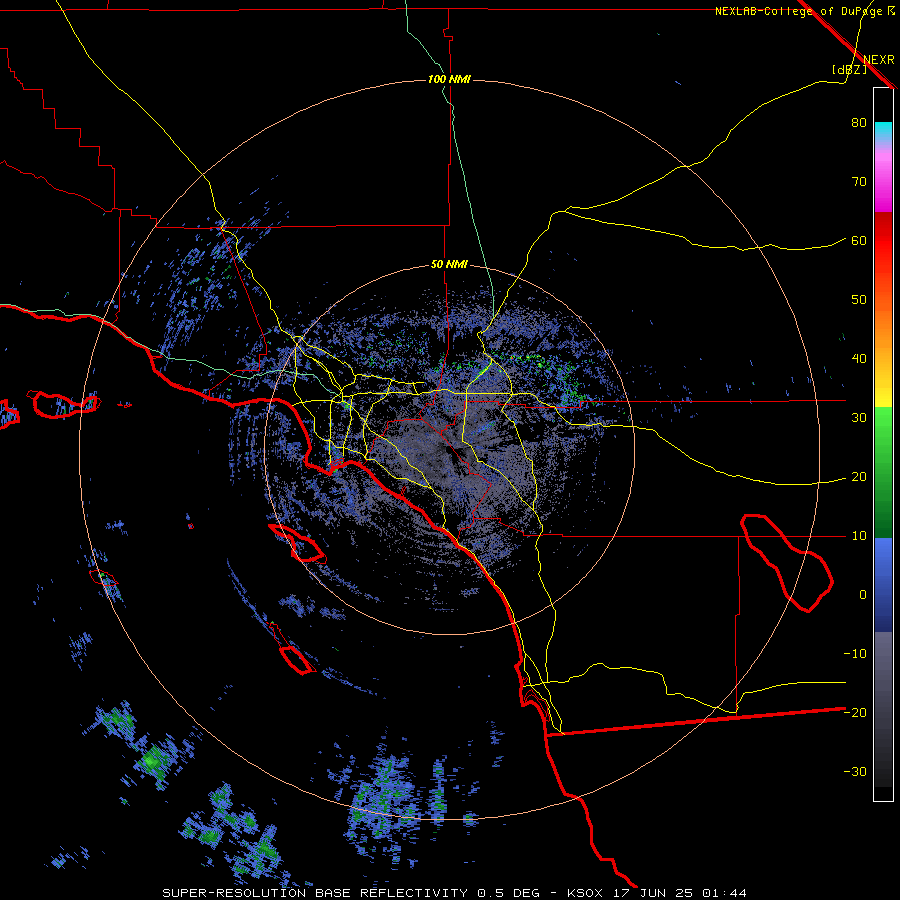Click the 50 value on the dBZ scale
The width and height of the screenshot is (900, 900).
pyautogui.click(x=859, y=300)
